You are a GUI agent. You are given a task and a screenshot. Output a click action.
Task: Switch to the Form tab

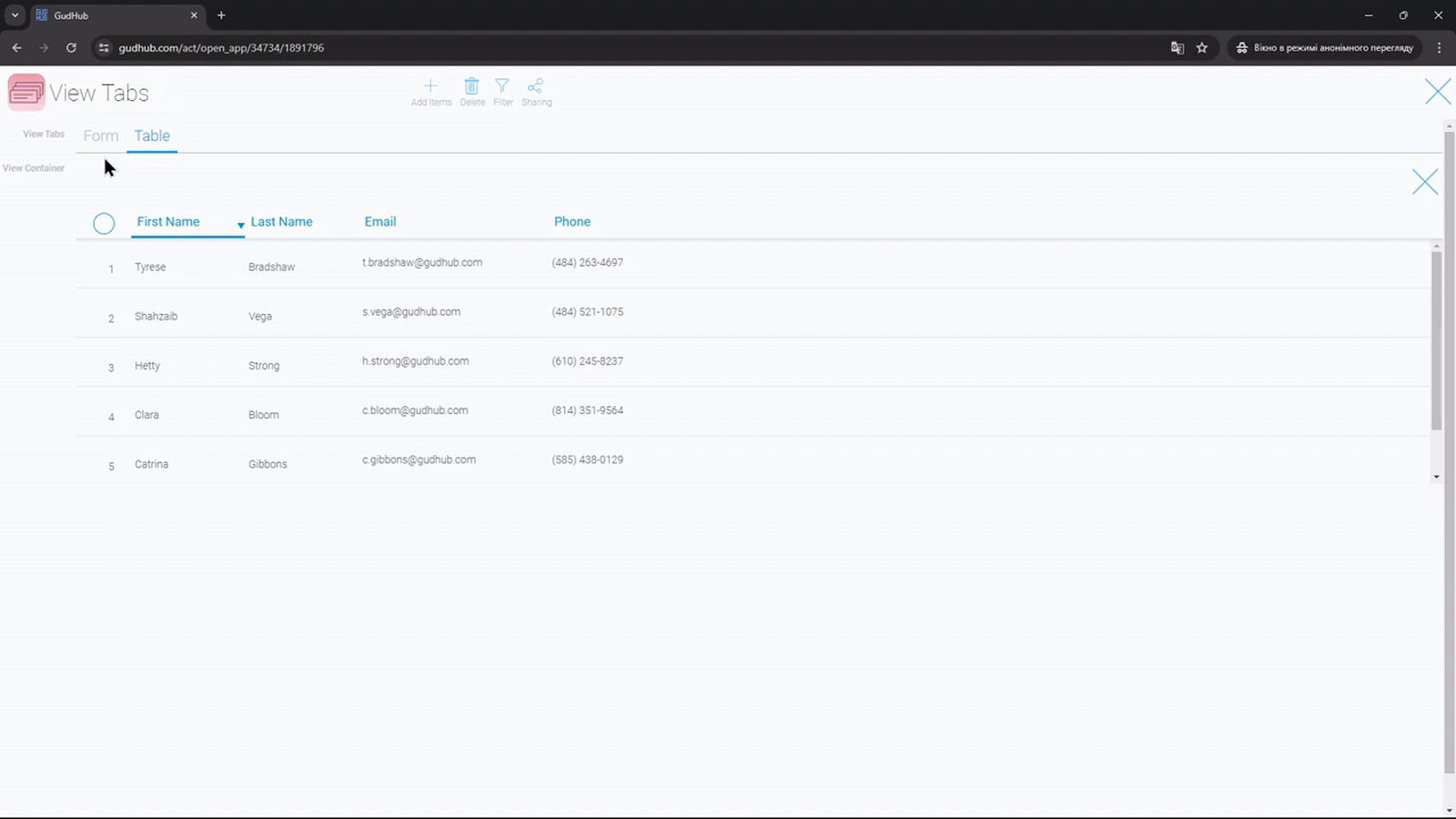pos(101,136)
